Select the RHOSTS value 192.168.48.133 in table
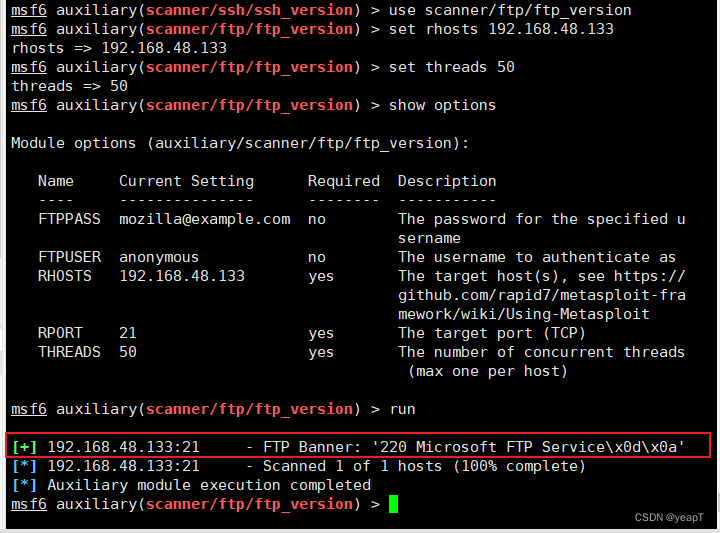Screen dimensions: 720x533 click(x=182, y=276)
